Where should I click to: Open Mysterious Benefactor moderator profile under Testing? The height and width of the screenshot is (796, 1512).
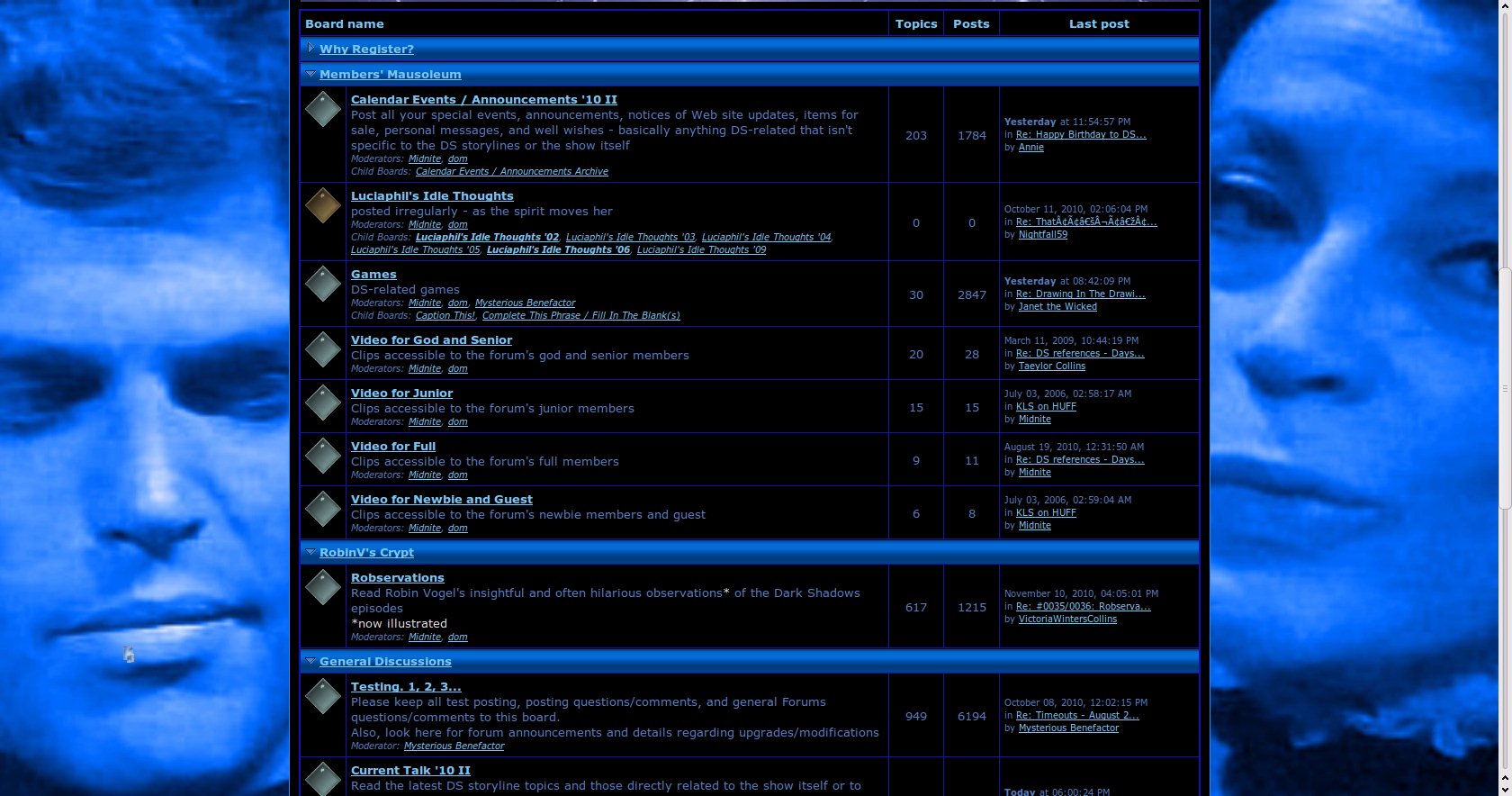454,746
